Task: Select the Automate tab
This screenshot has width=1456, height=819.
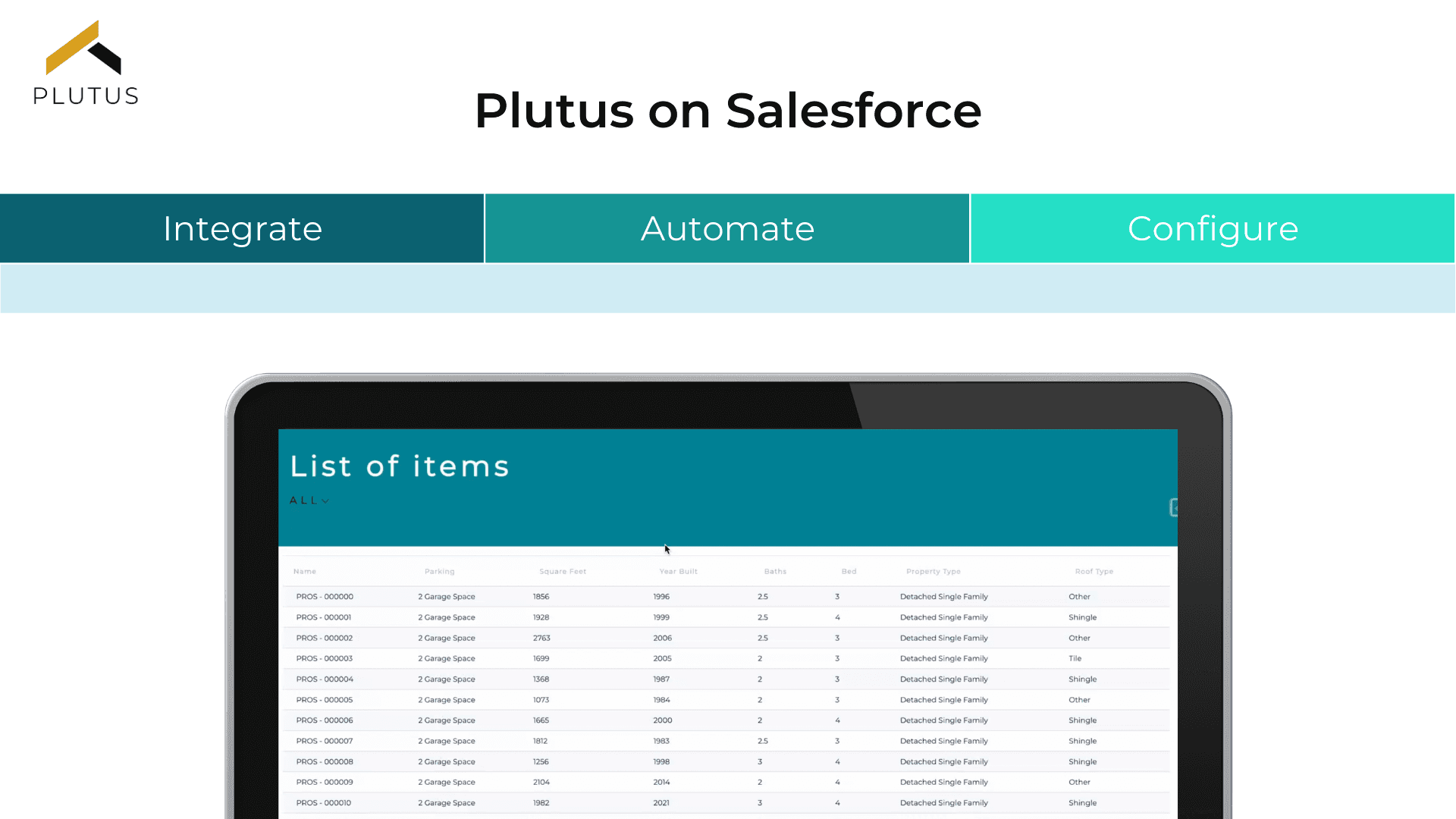Action: pyautogui.click(x=727, y=228)
